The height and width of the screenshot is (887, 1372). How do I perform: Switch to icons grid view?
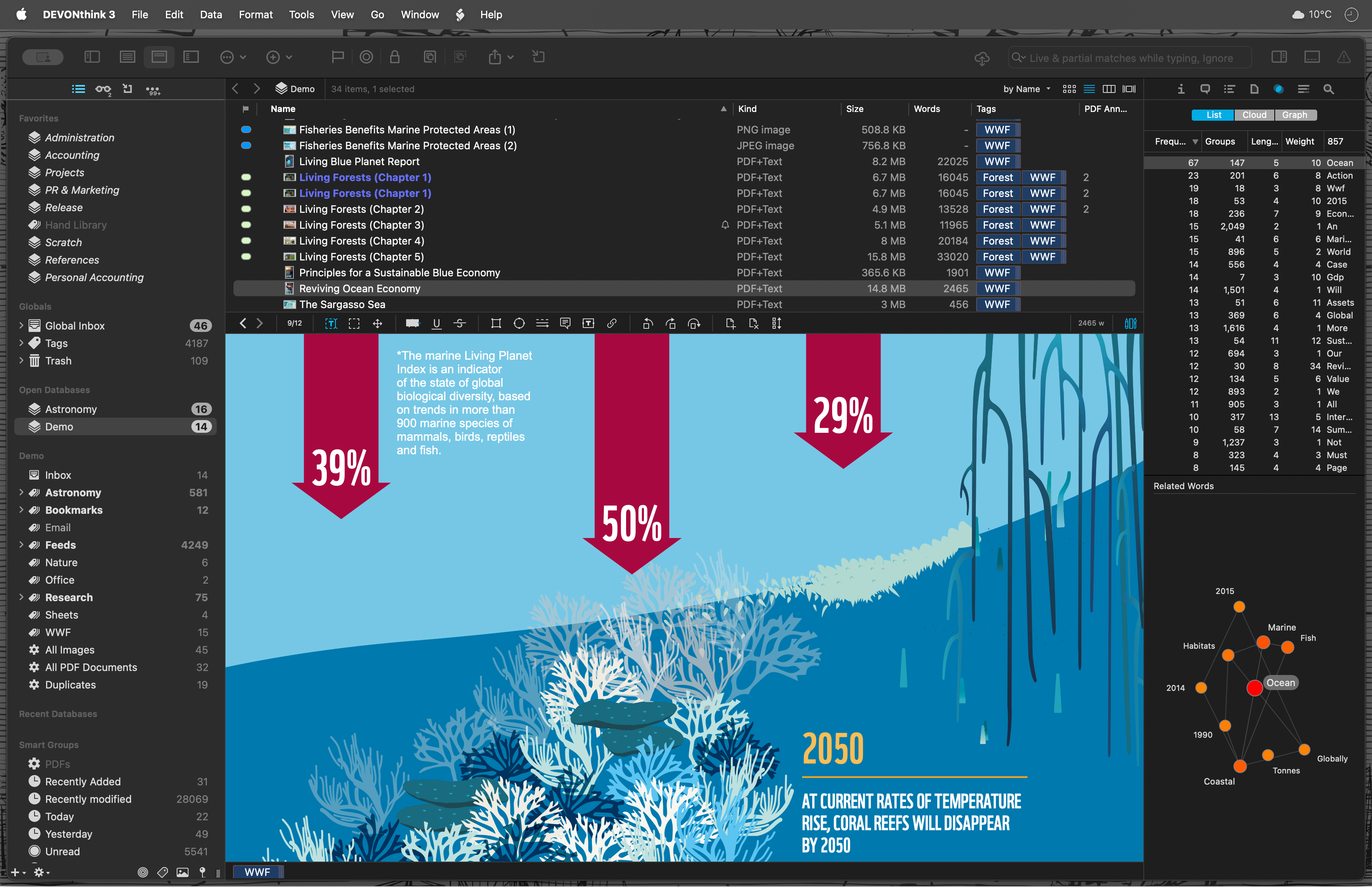[1069, 89]
